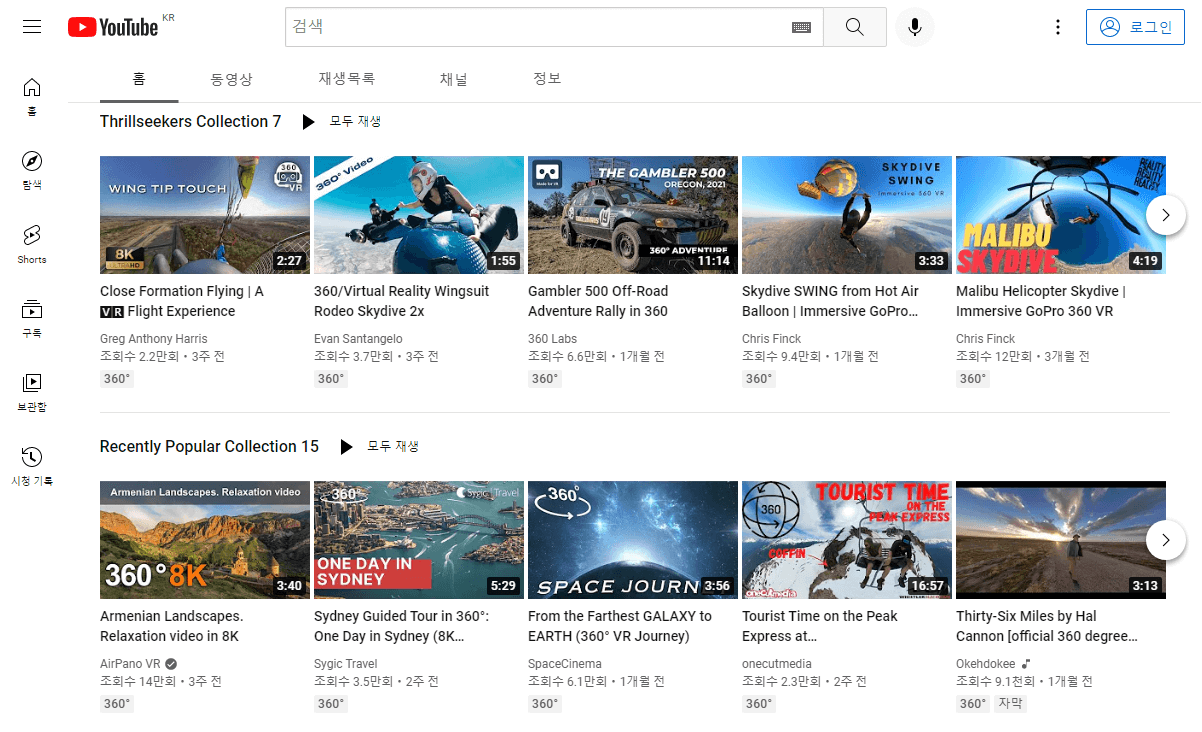This screenshot has height=732, width=1202.
Task: Visit Okehdokee channel
Action: [986, 664]
